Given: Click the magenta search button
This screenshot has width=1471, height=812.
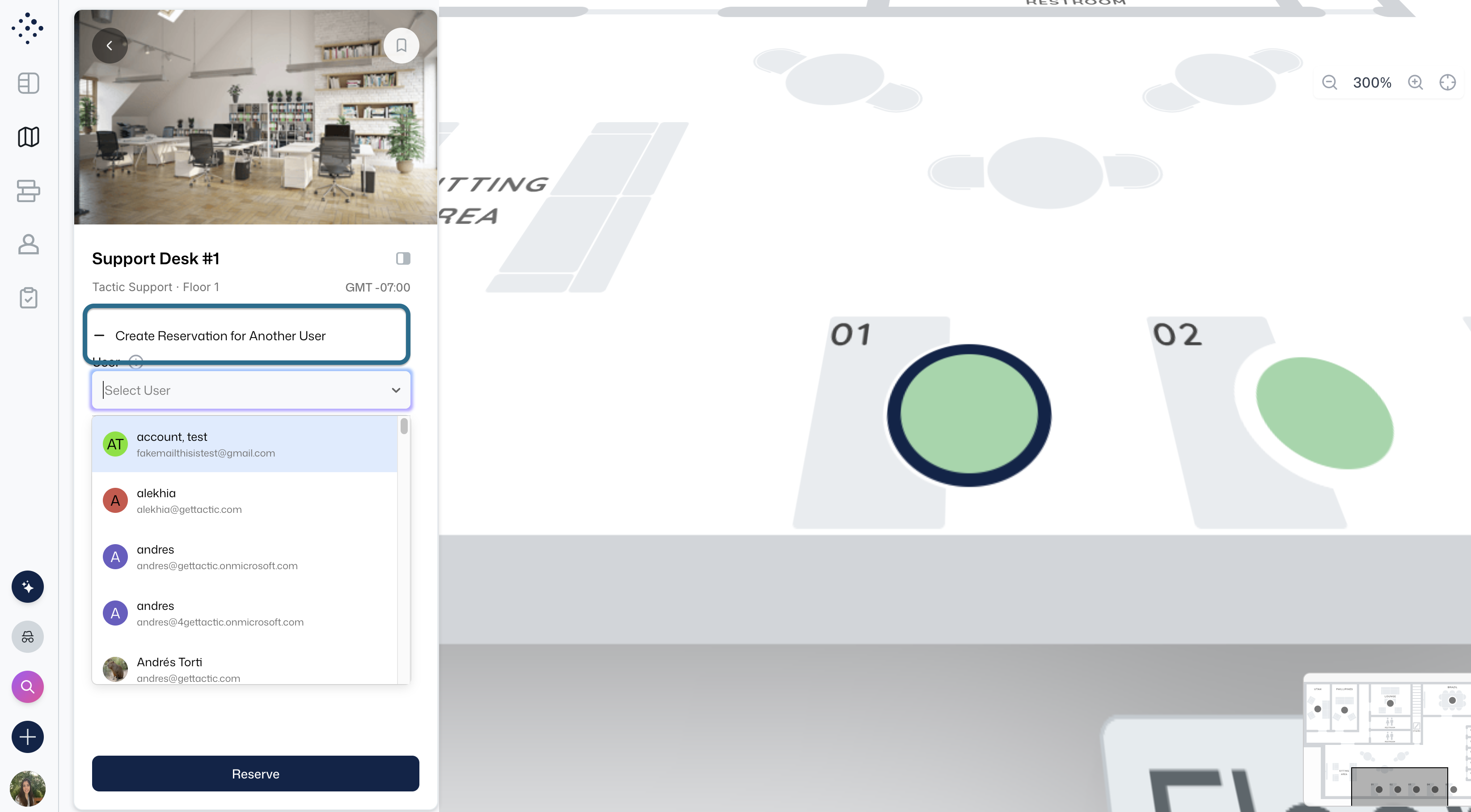Looking at the screenshot, I should point(27,687).
